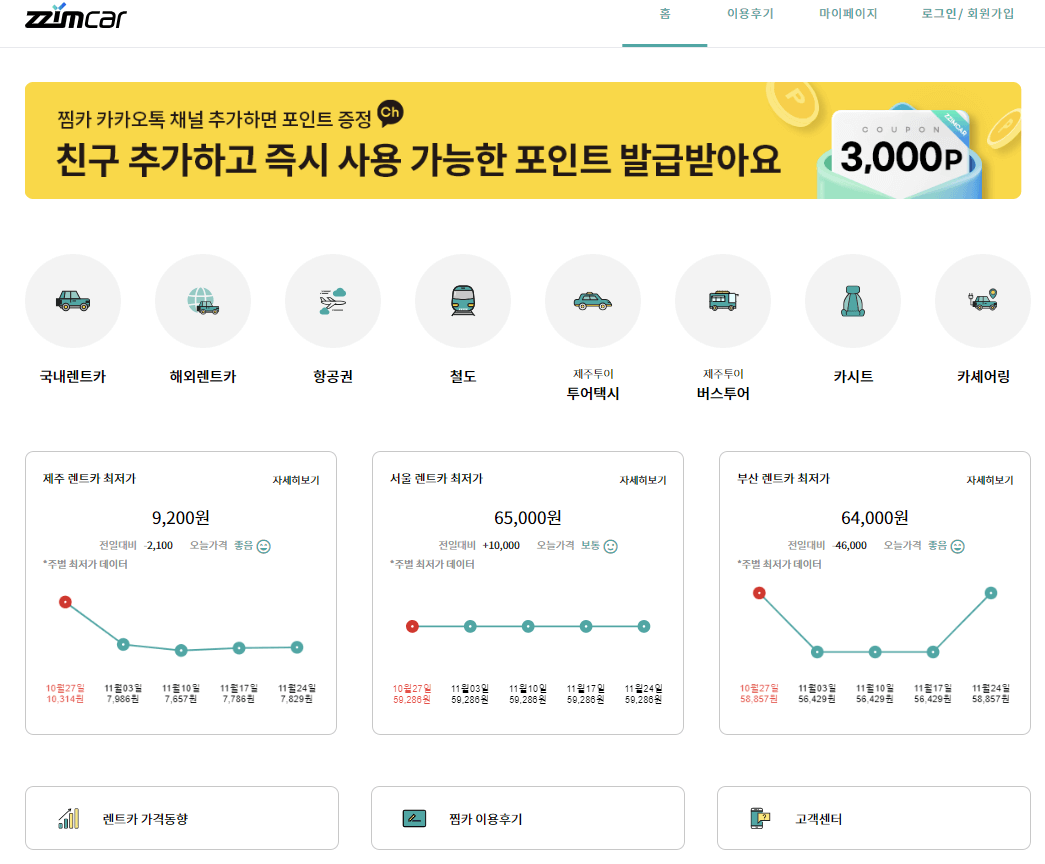Click the 제주 전일대비 -2,100 value
Screen dimensions: 1045x864
coord(159,545)
